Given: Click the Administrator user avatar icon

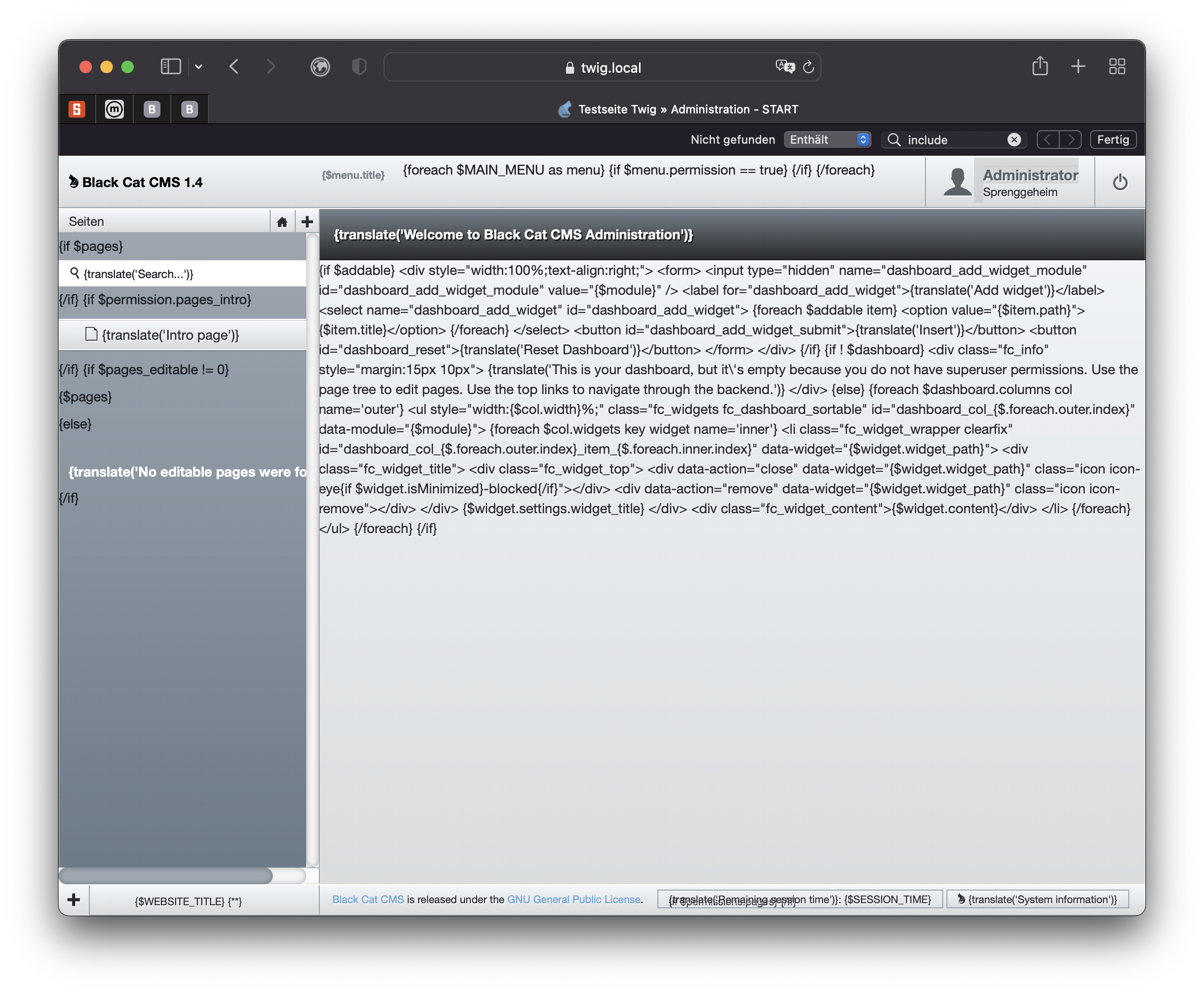Looking at the screenshot, I should [957, 182].
